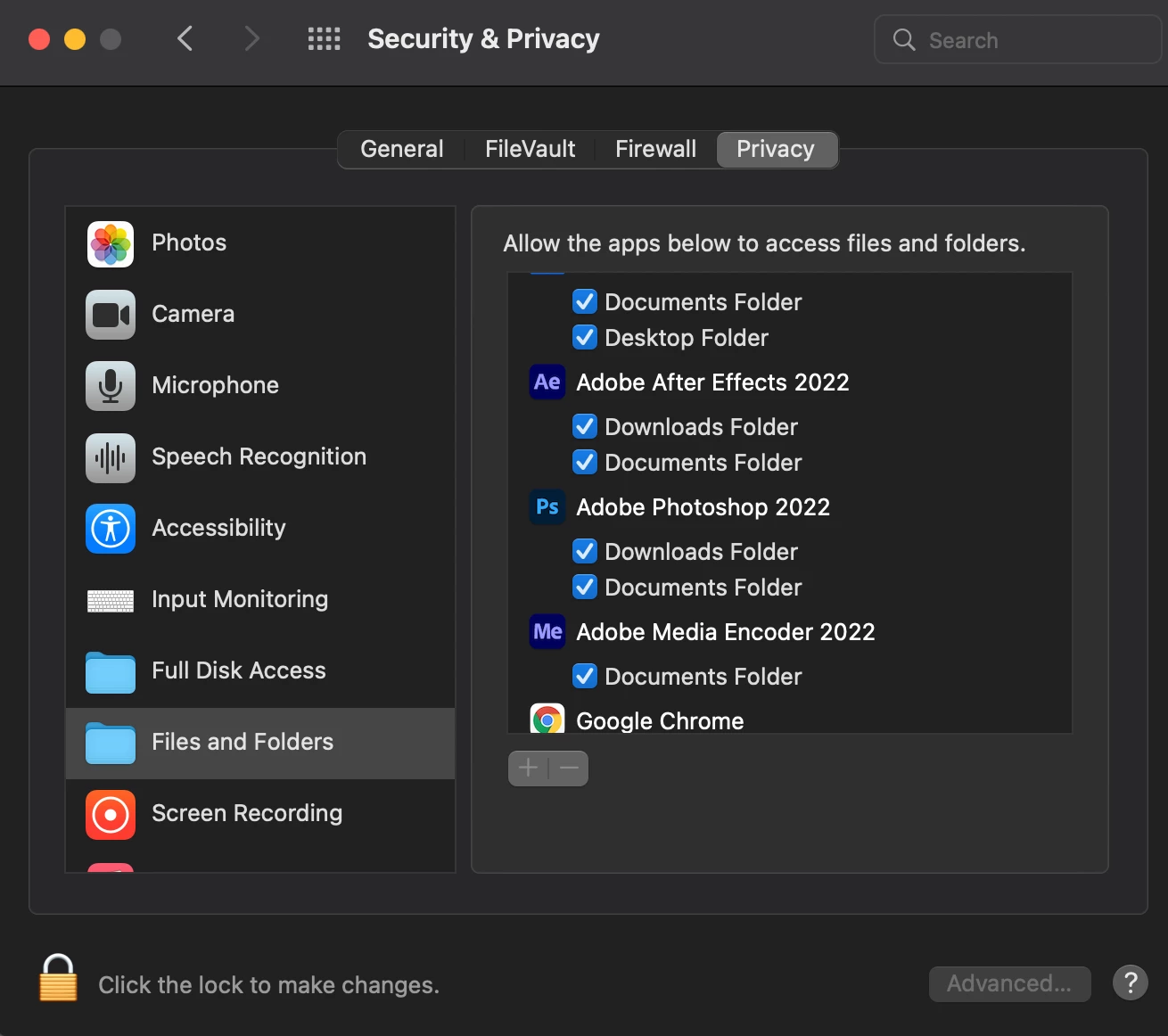Image resolution: width=1168 pixels, height=1036 pixels.
Task: Click the Photos app icon in sidebar
Action: point(111,243)
